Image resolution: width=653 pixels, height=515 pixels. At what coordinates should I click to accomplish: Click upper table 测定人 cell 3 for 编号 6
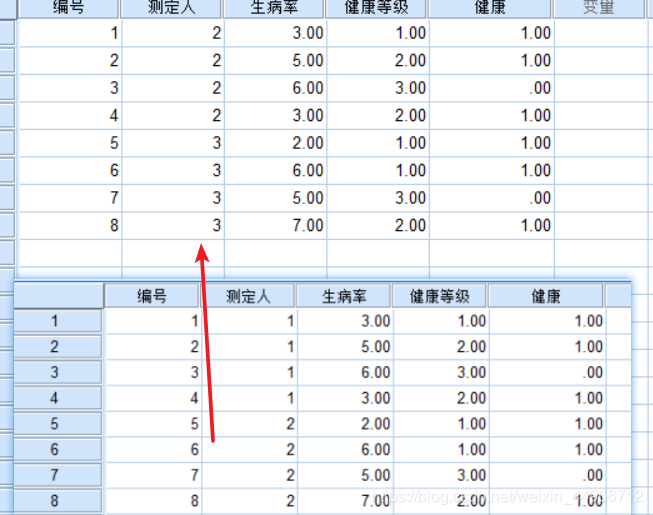pyautogui.click(x=173, y=171)
